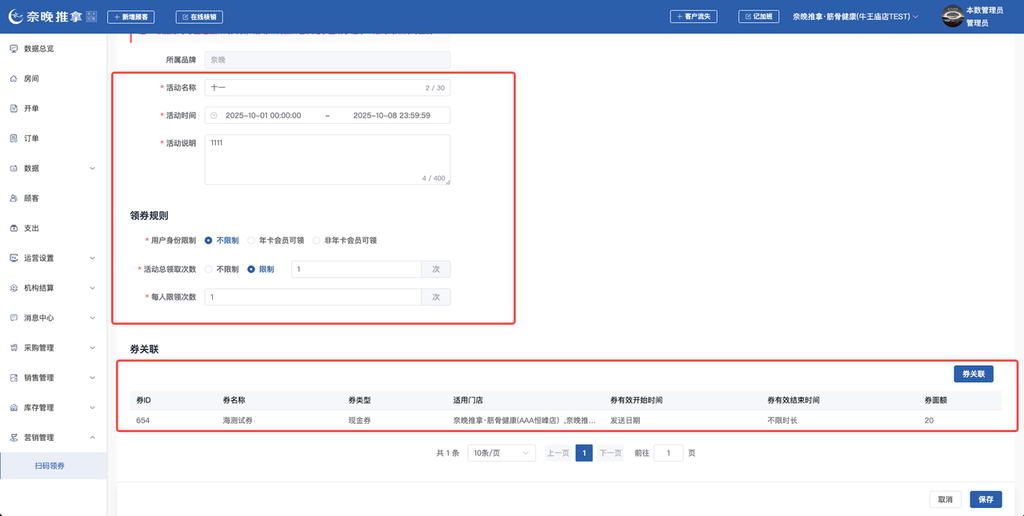This screenshot has width=1024, height=516.
Task: Click the 新增顾客 button
Action: (x=131, y=17)
